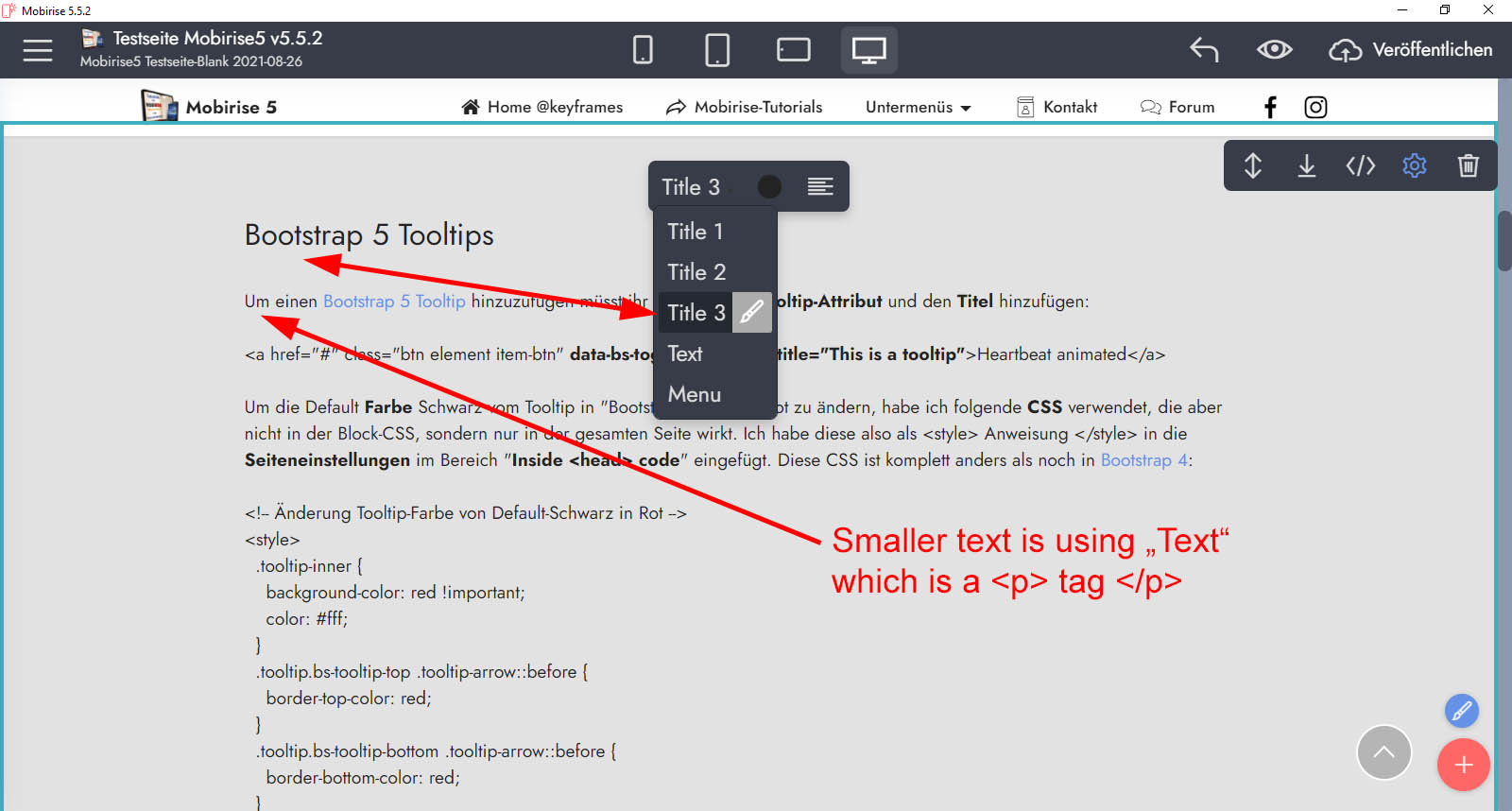The image size is (1512, 811).
Task: Open Mobirise-Tutorials nav link
Action: [x=745, y=107]
